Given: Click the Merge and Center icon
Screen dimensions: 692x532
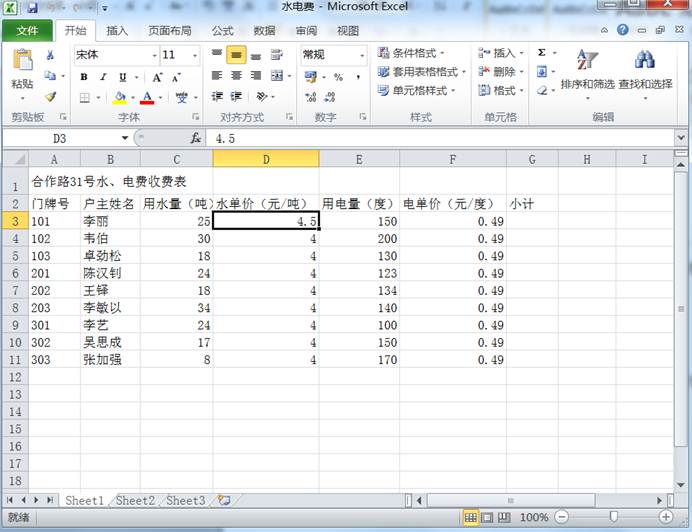Looking at the screenshot, I should [276, 76].
